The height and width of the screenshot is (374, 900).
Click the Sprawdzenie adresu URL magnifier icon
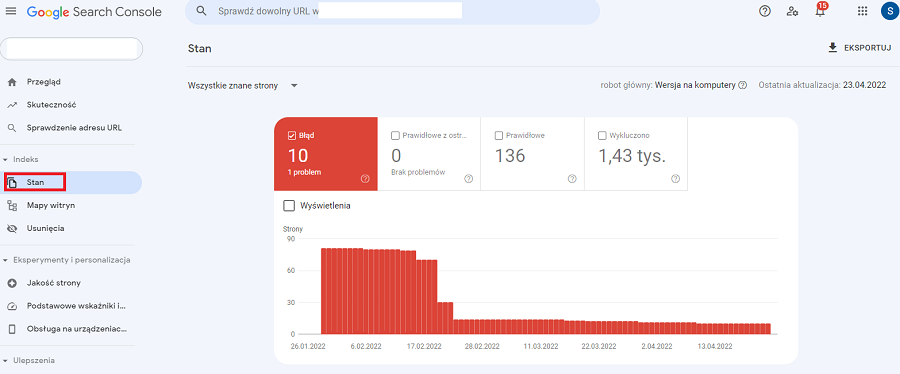12,128
